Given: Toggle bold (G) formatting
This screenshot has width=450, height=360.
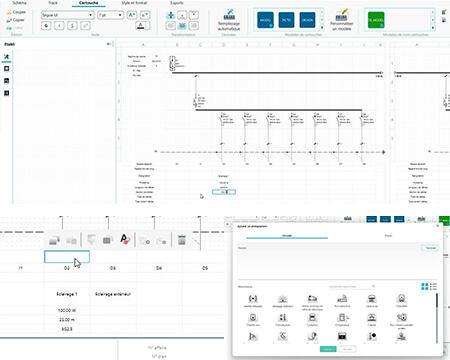Looking at the screenshot, I should click(x=46, y=26).
